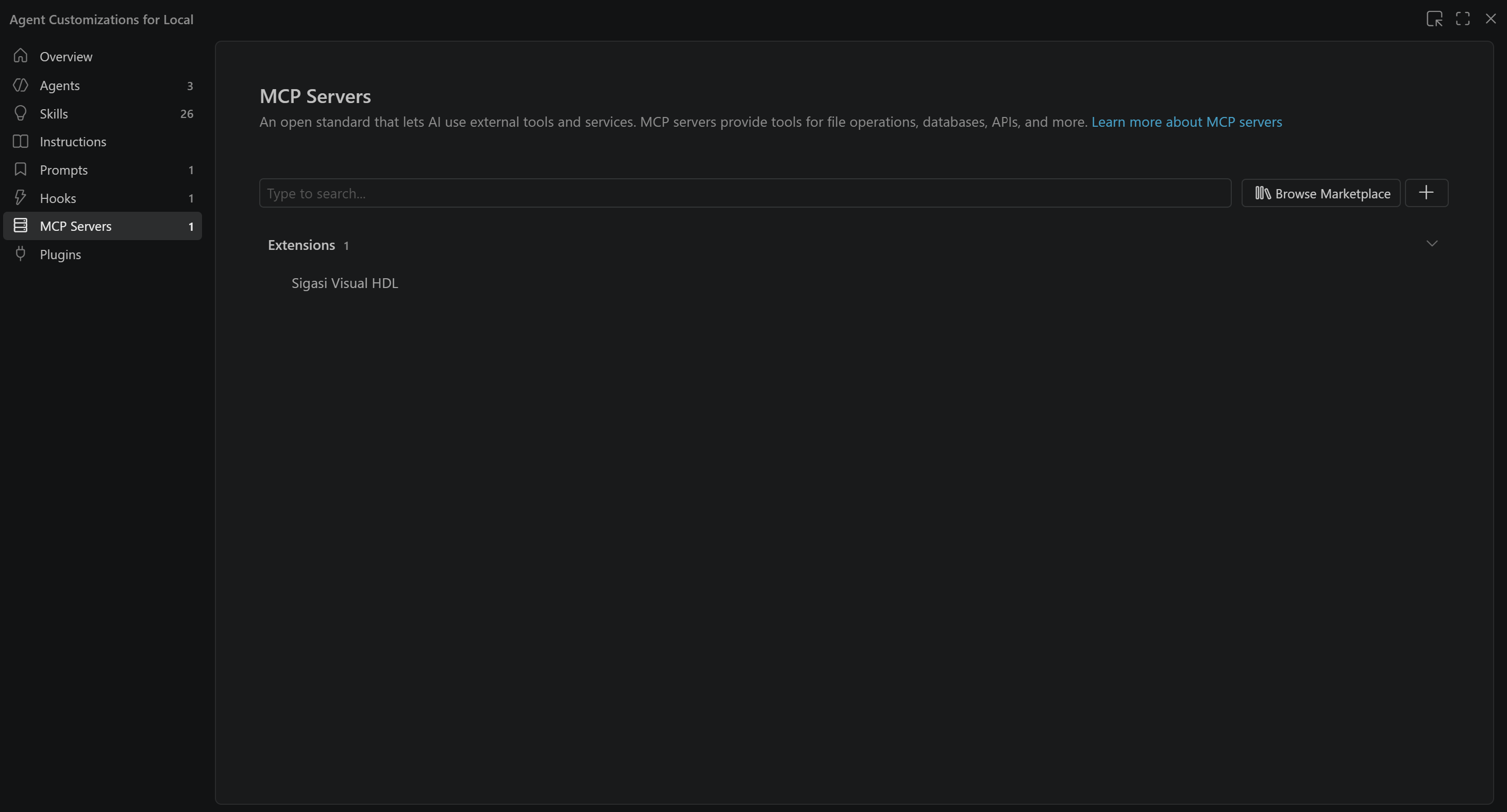Image resolution: width=1507 pixels, height=812 pixels.
Task: Open the Overview section
Action: pos(103,57)
